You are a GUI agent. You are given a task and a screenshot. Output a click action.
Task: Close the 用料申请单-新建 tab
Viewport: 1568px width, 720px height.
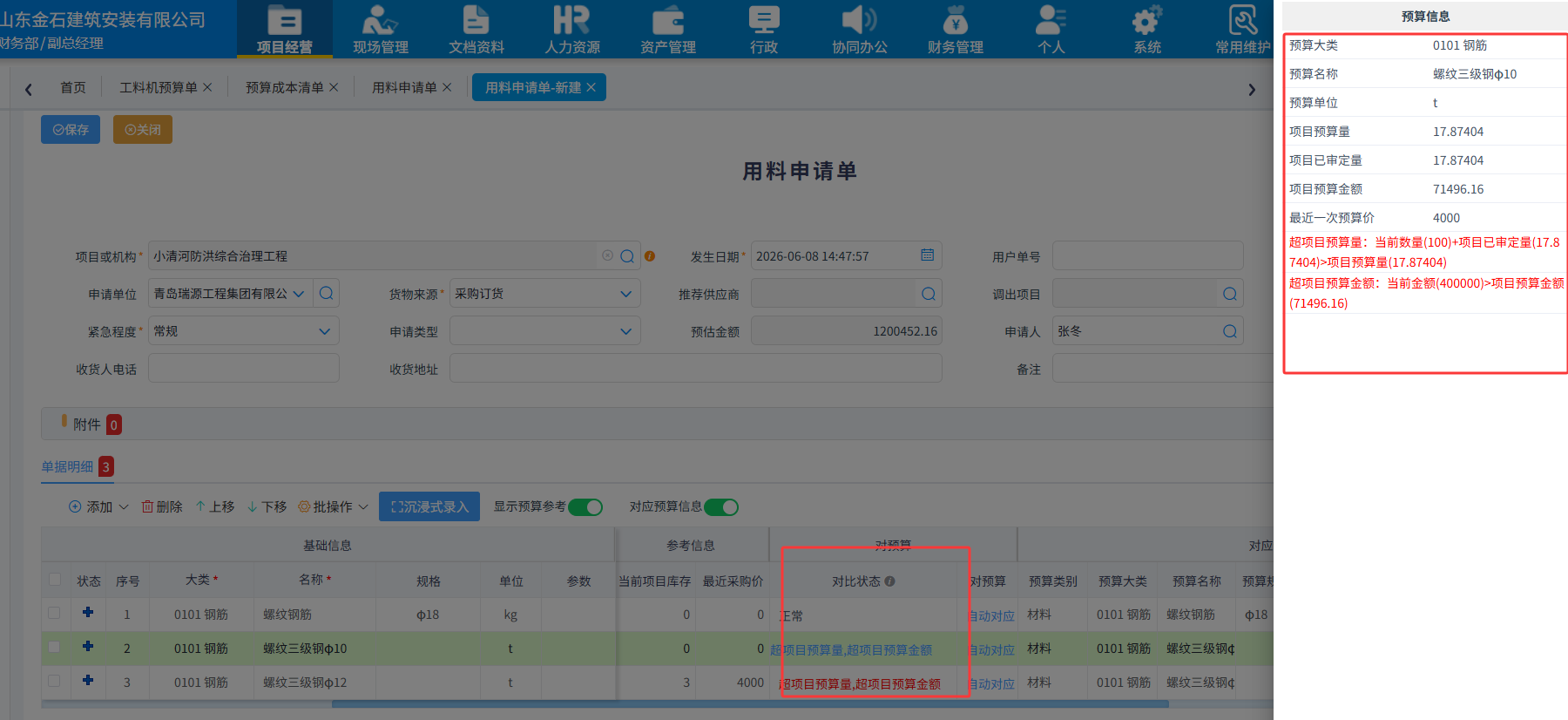coord(591,87)
